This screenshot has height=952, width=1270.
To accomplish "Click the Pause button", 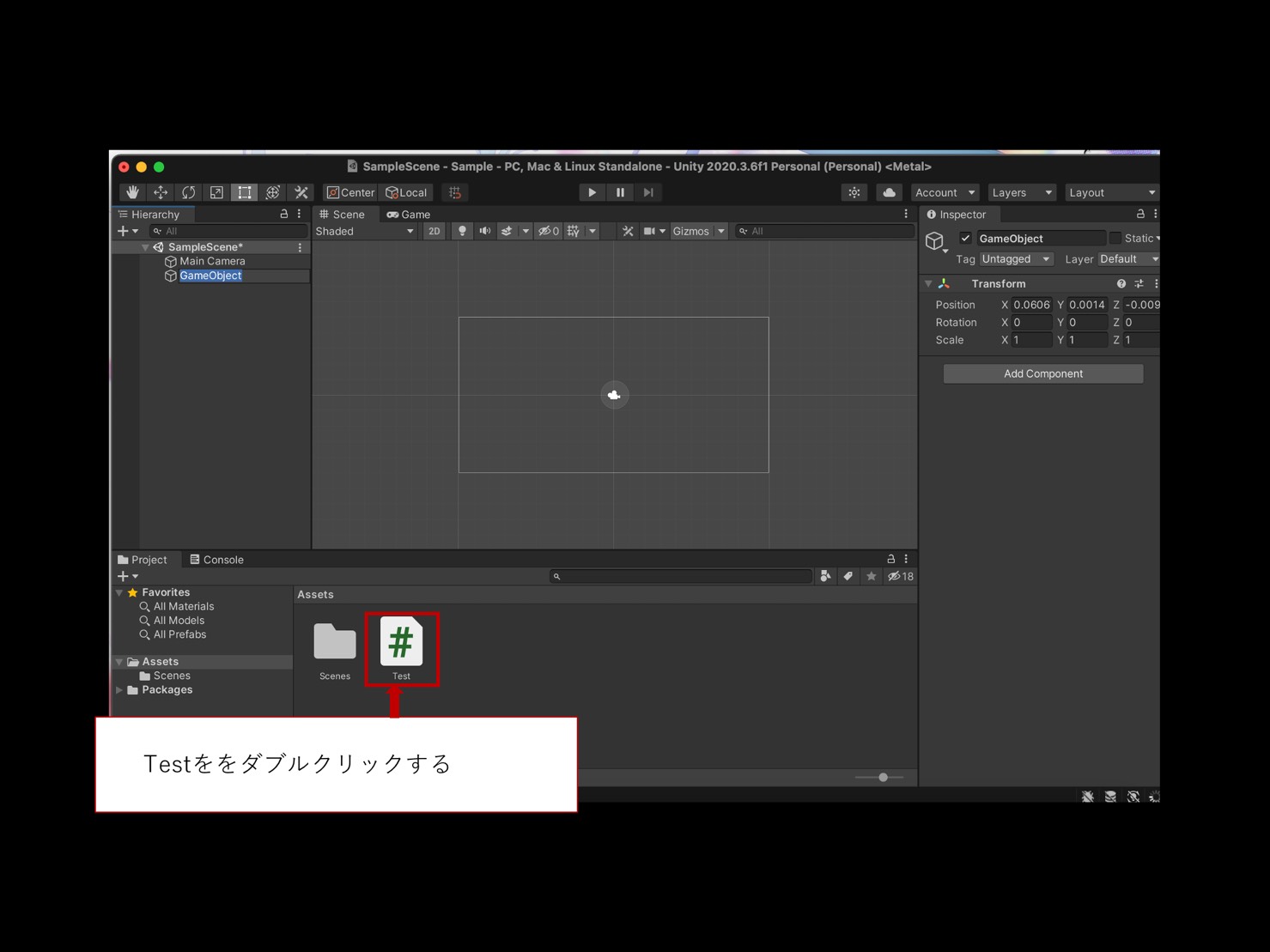I will click(x=620, y=192).
